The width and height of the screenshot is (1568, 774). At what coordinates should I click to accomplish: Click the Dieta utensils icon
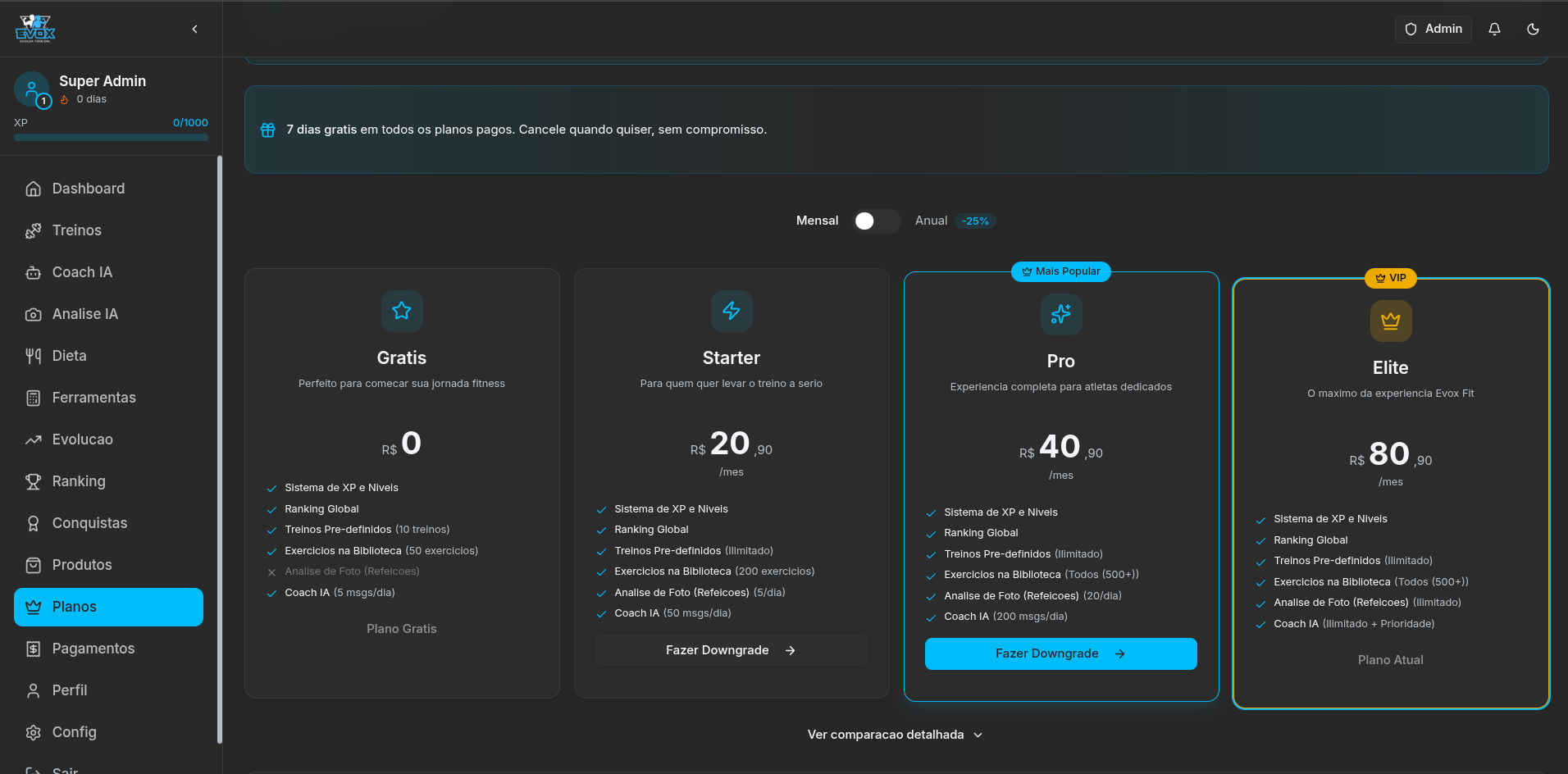click(33, 356)
